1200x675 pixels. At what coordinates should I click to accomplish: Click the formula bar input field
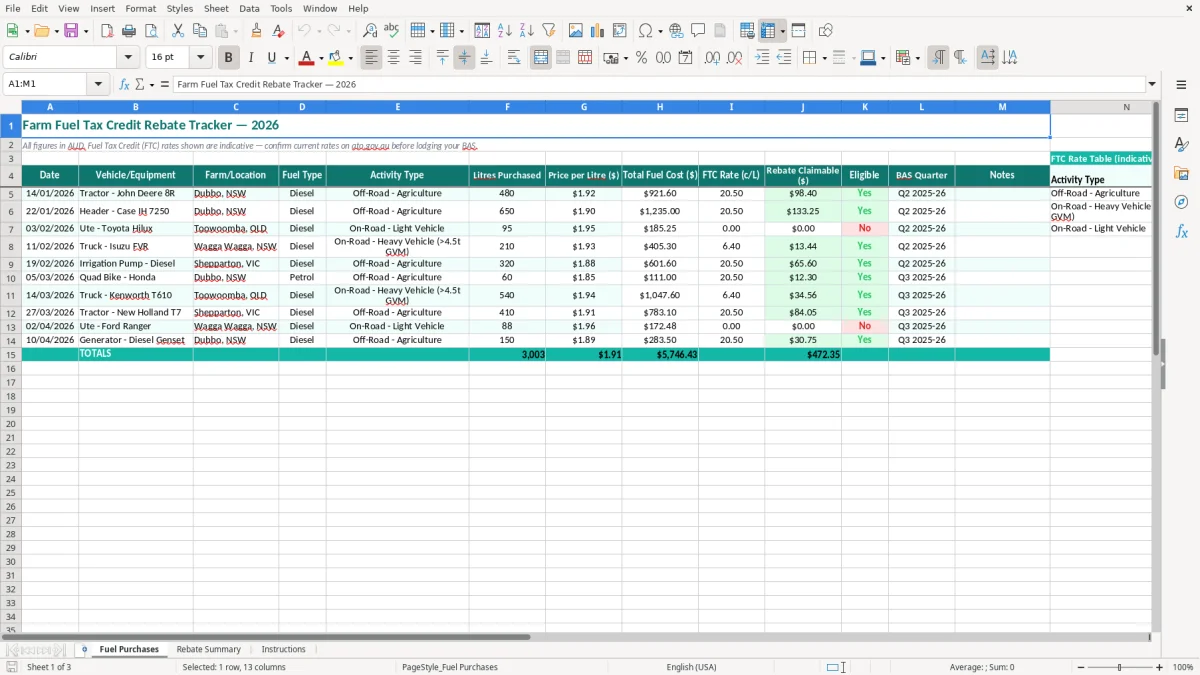pyautogui.click(x=658, y=85)
